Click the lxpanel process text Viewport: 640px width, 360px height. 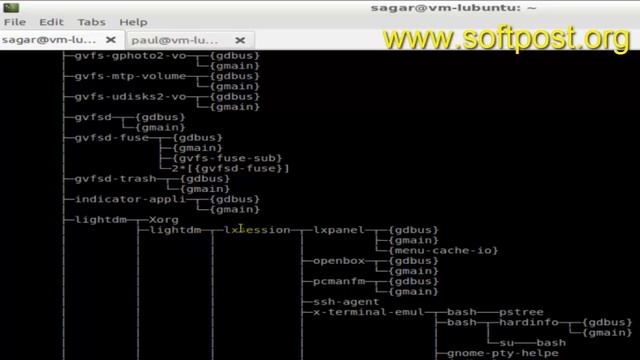pyautogui.click(x=339, y=230)
